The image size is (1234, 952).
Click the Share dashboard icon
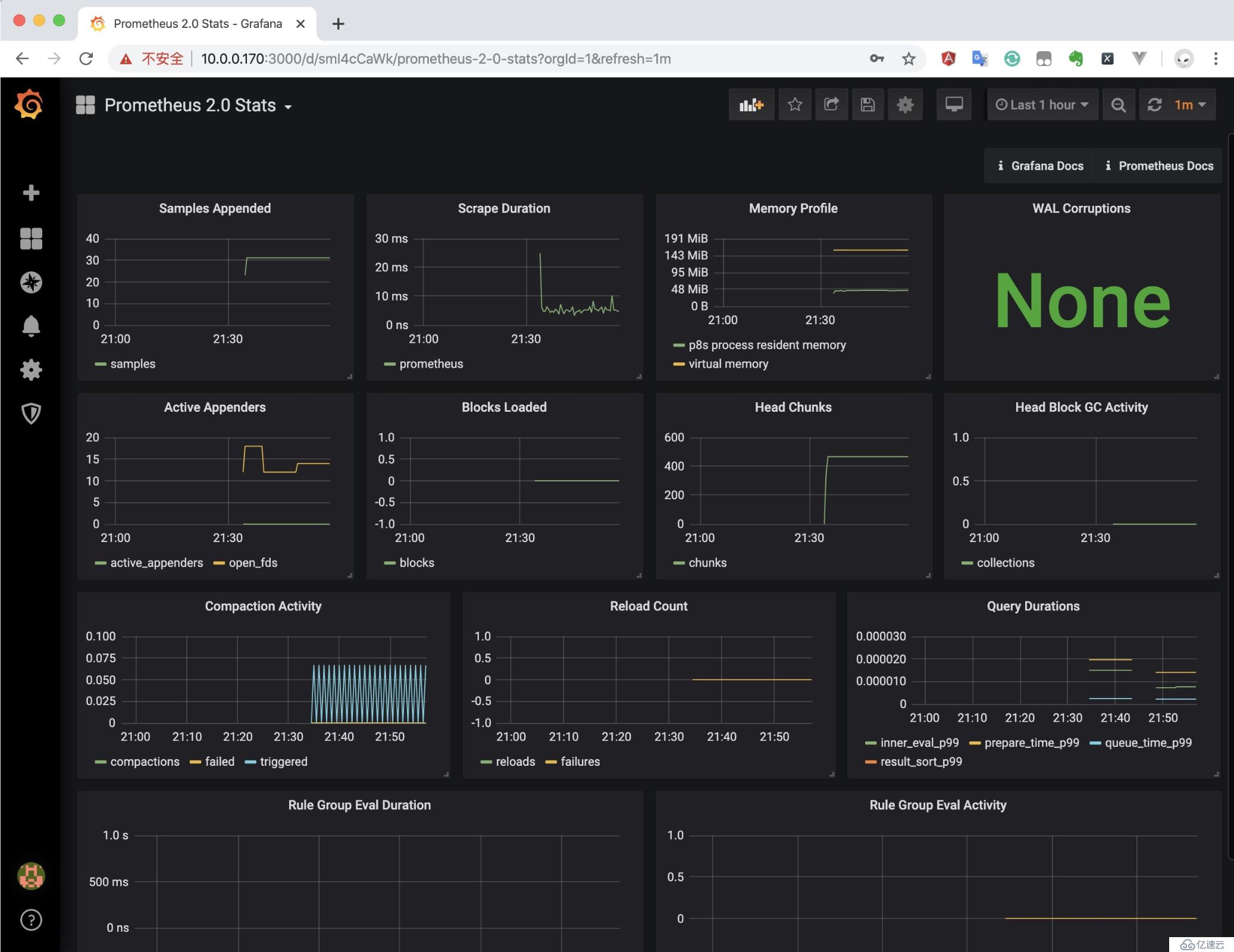831,105
